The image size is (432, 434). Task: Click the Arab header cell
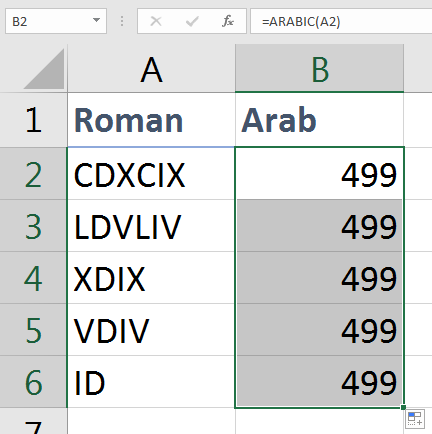coord(319,120)
